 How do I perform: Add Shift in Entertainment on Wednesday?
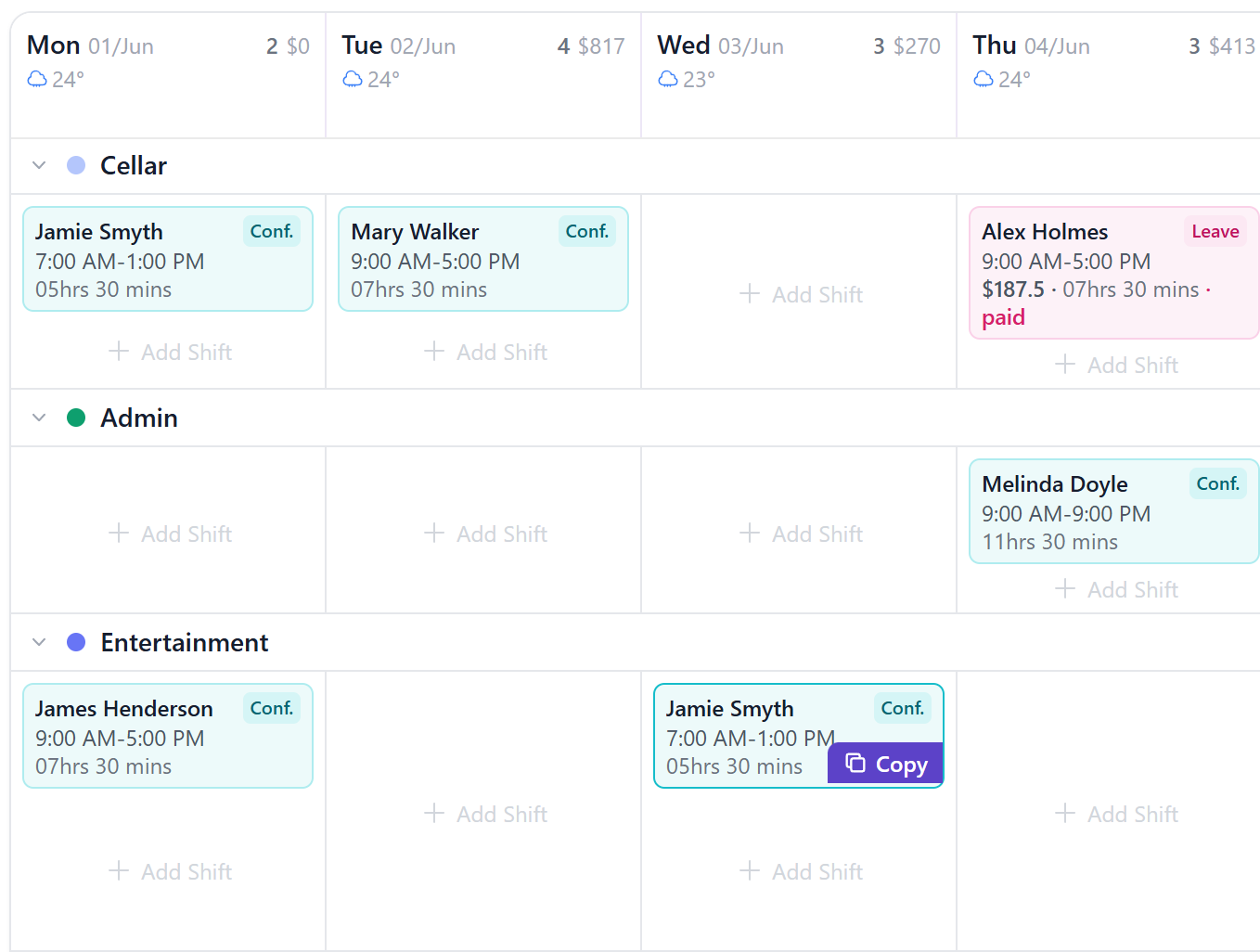coord(802,871)
